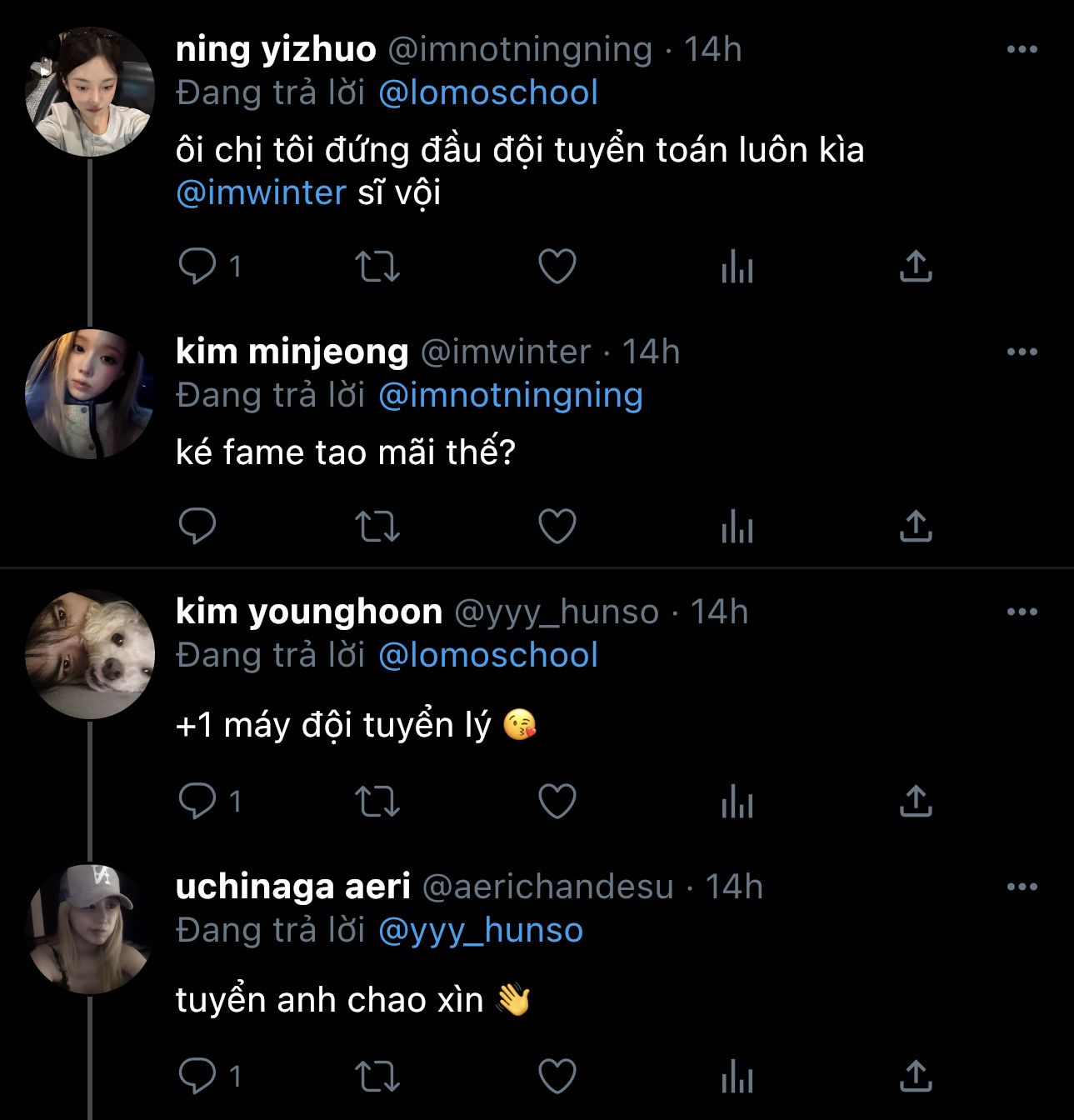
Task: Reply to uchinaga aeri's tweet
Action: (197, 1076)
